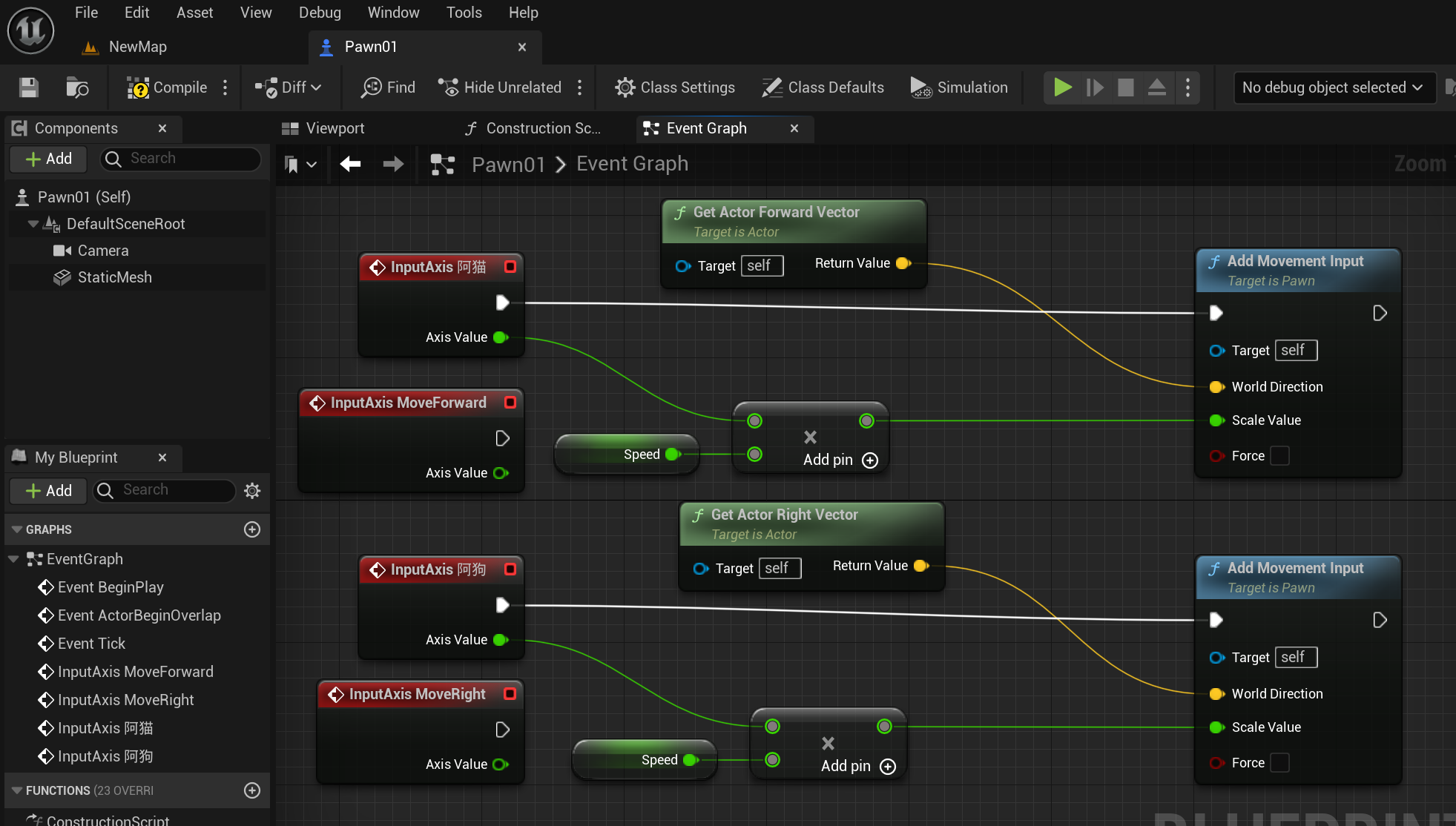Collapse the DefaultSceneRoot tree node
1456x826 pixels.
point(33,224)
